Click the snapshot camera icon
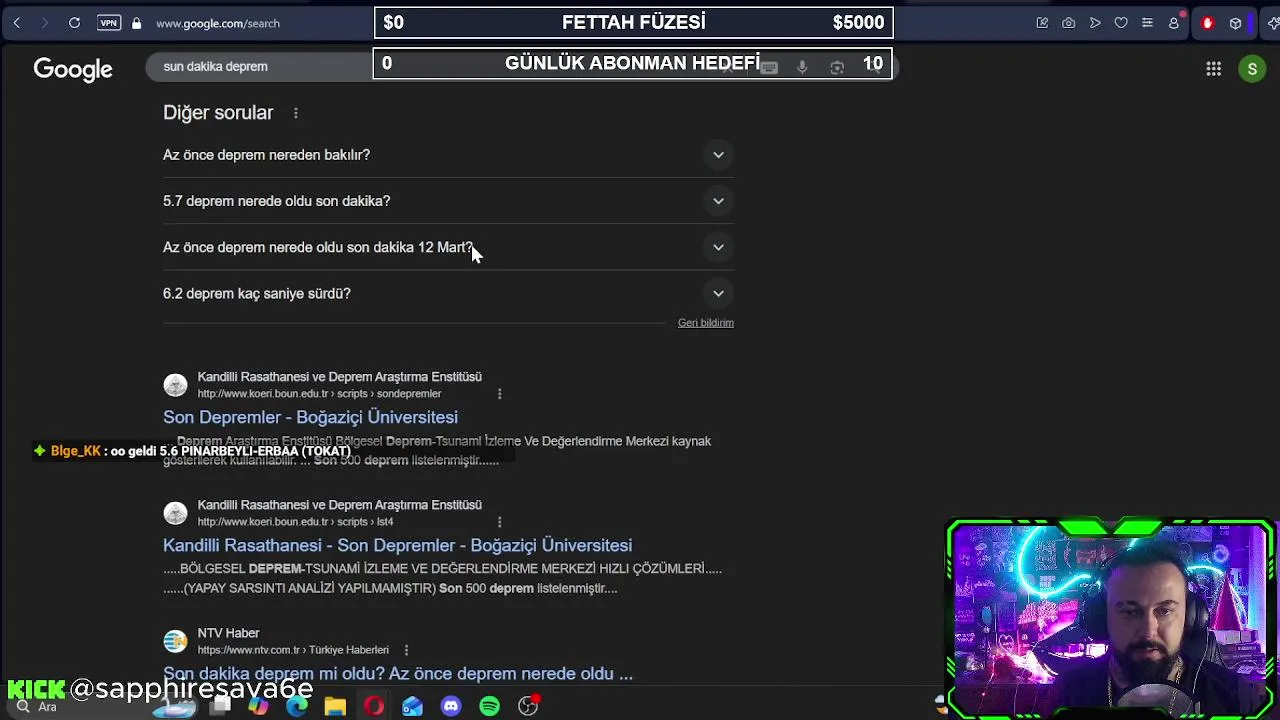 [1069, 23]
